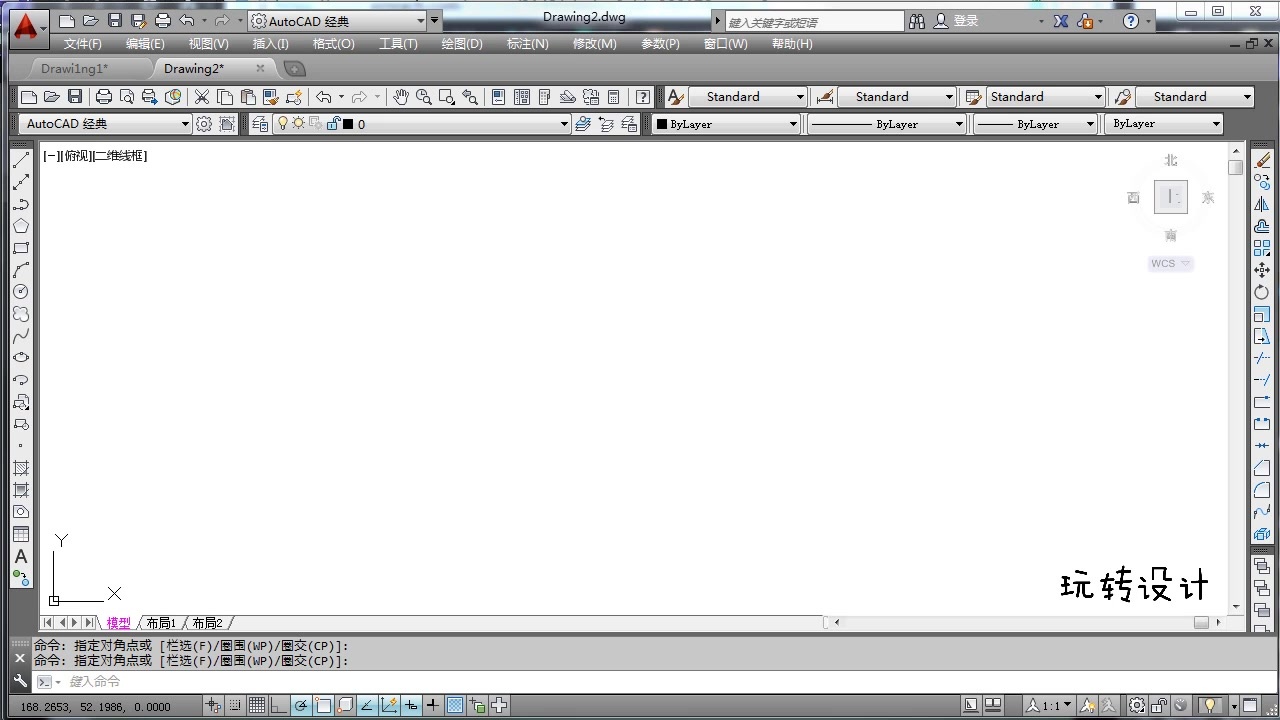The width and height of the screenshot is (1280, 720).
Task: Toggle Quick Properties in status bar
Action: point(477,706)
